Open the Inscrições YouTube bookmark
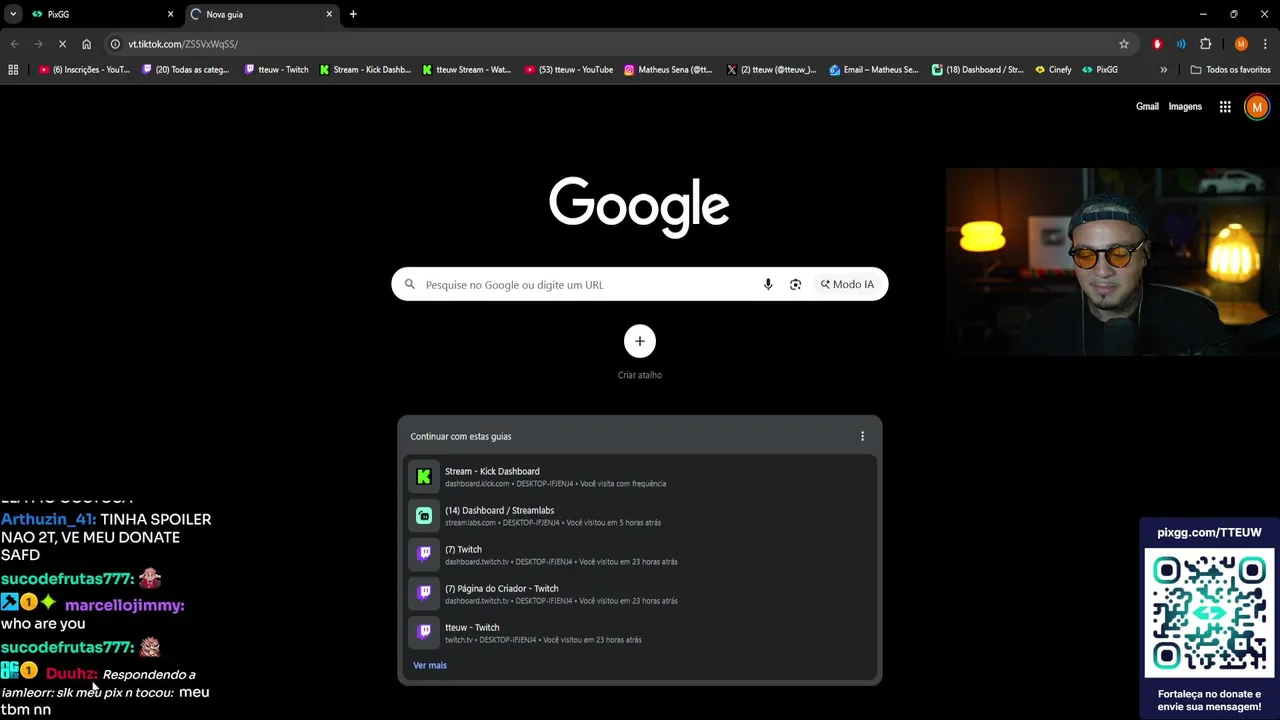Viewport: 1280px width, 720px height. point(84,70)
